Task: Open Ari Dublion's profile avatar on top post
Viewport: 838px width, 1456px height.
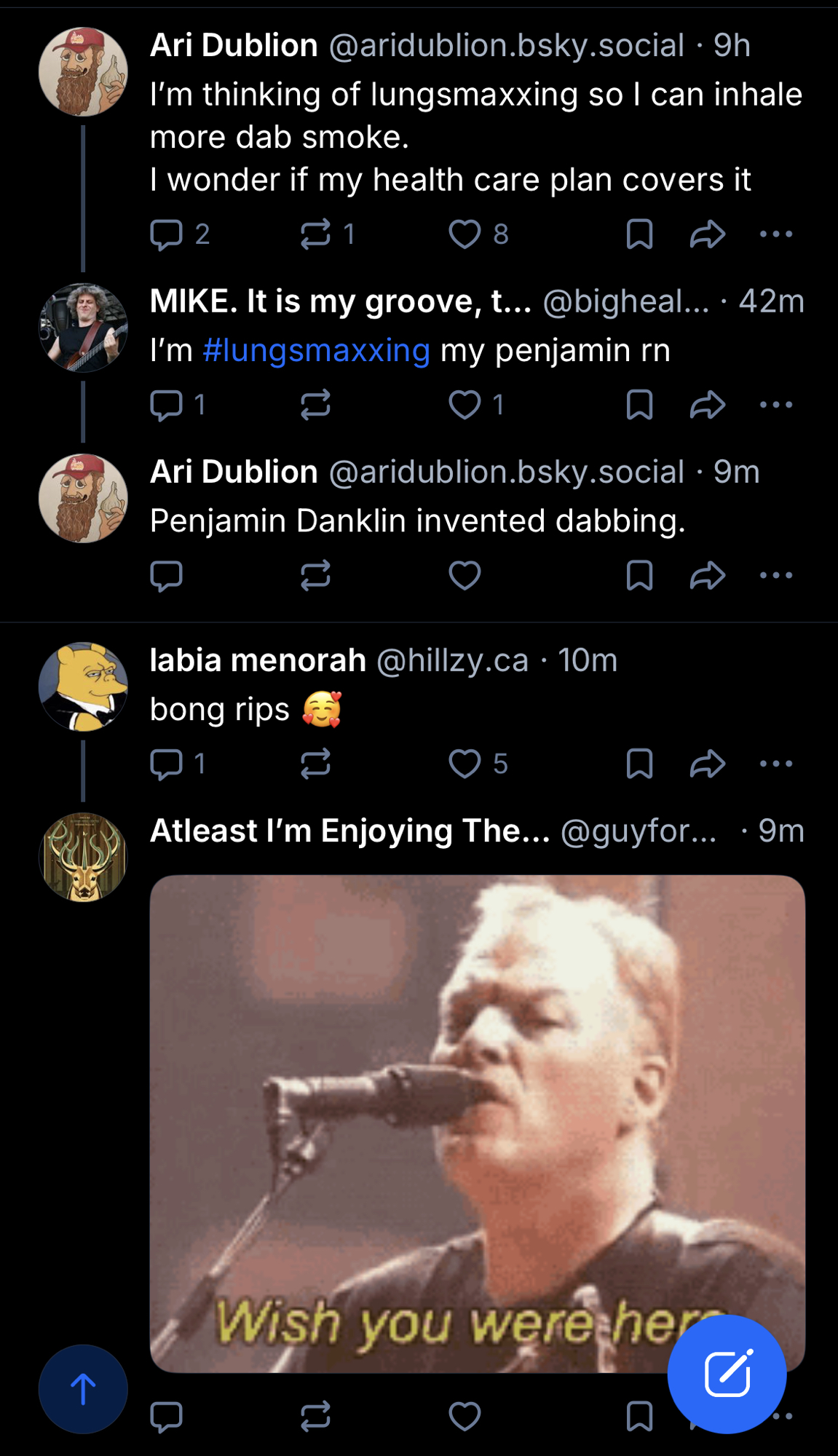Action: pos(83,71)
